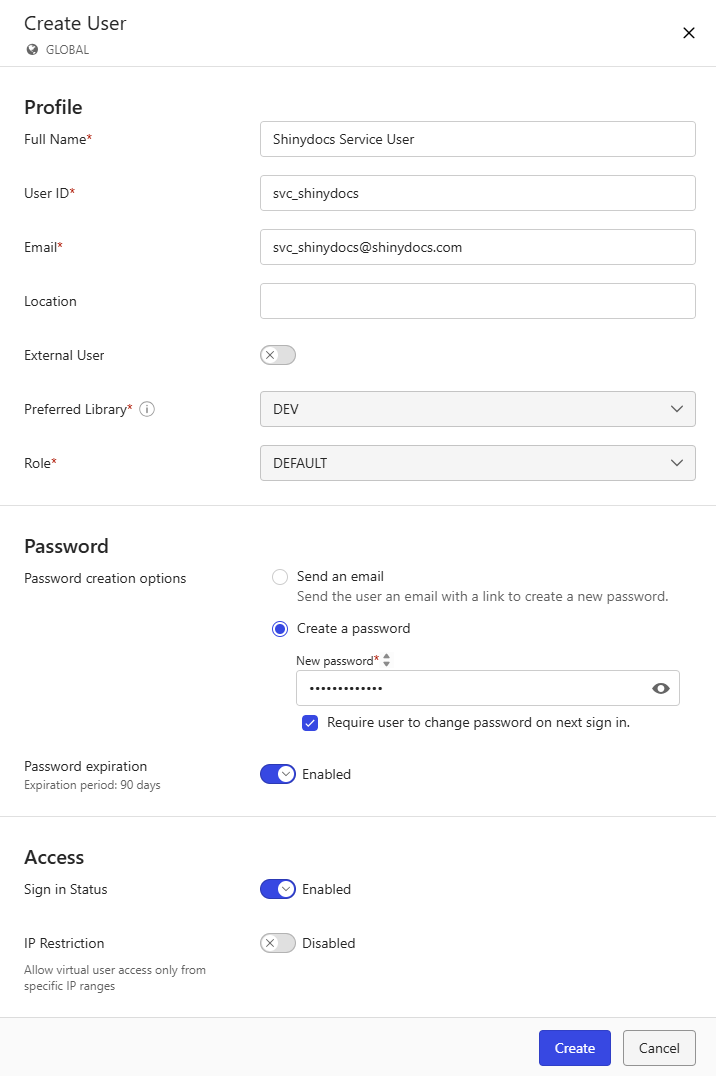Uncheck Require user to change password
Viewport: 716px width, 1076px height.
pos(310,722)
